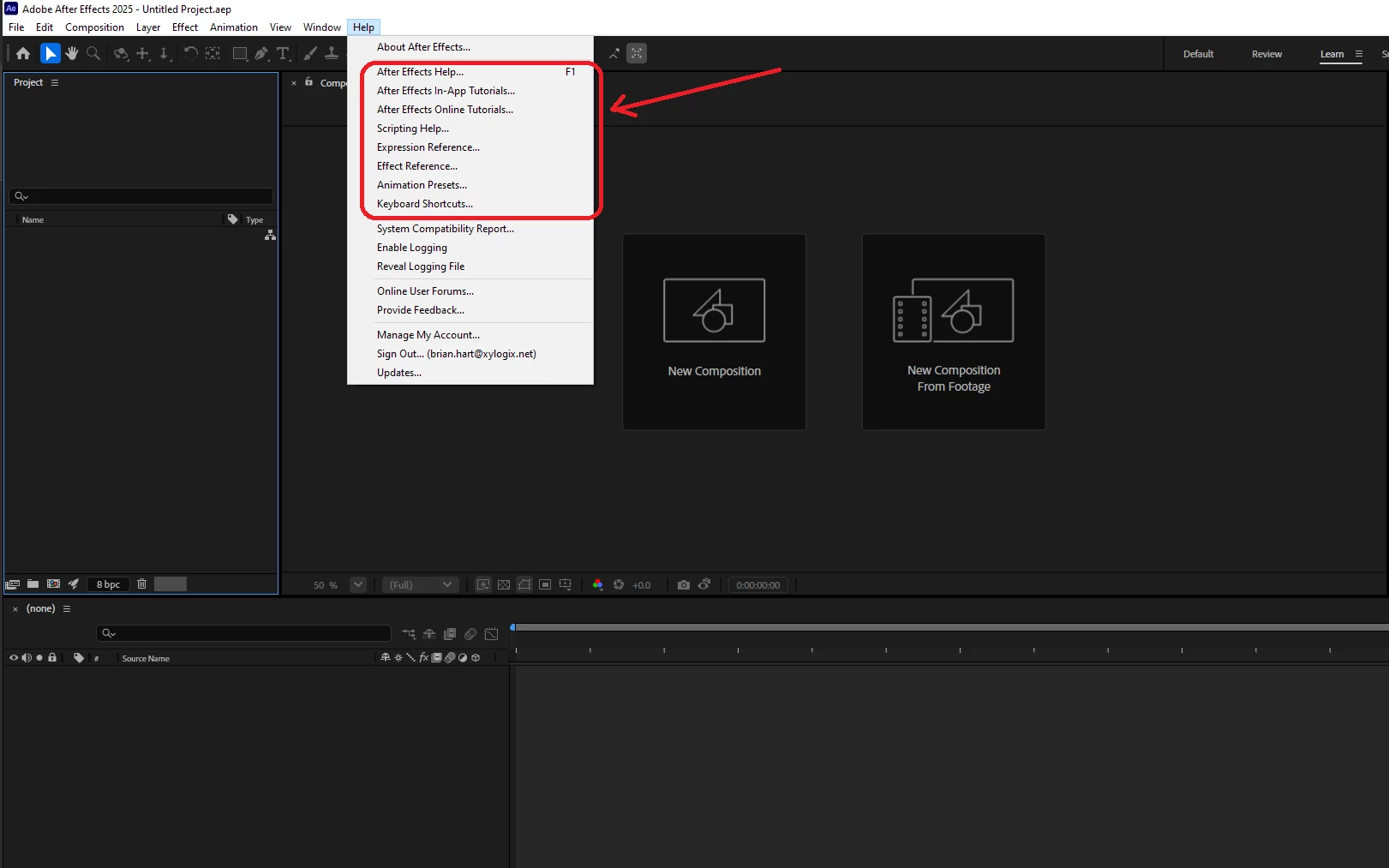Select the Hand tool
The height and width of the screenshot is (868, 1389).
[x=72, y=53]
